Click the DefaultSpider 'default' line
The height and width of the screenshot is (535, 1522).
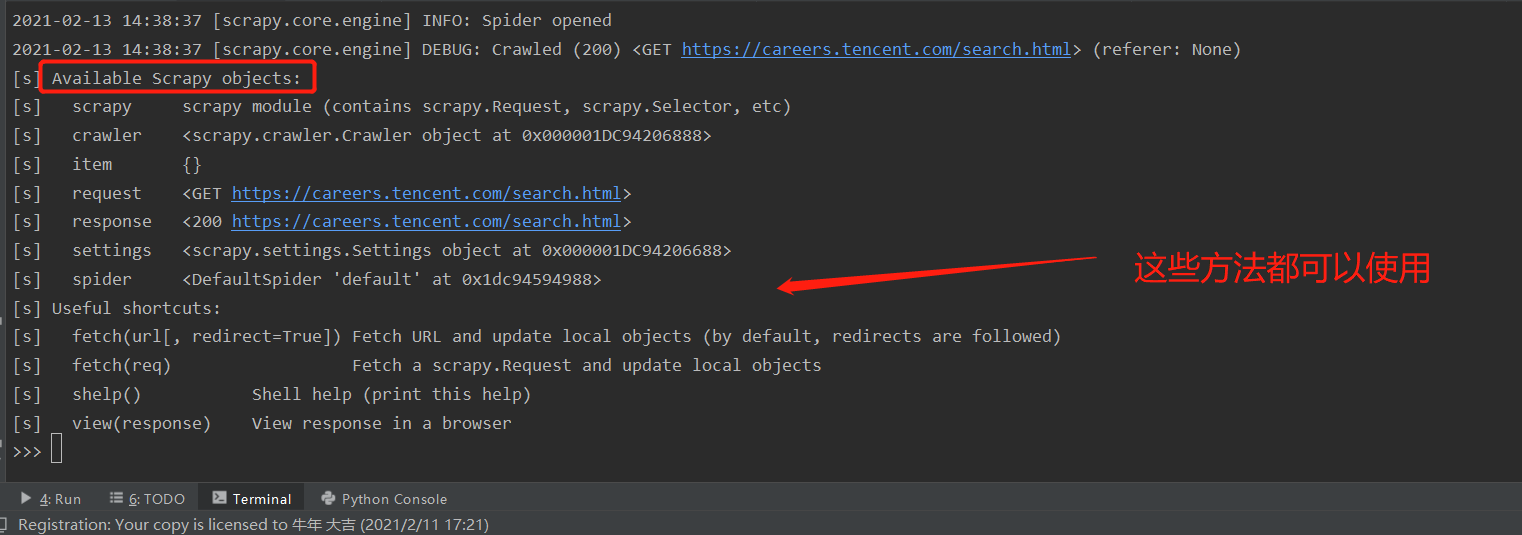pos(307,280)
